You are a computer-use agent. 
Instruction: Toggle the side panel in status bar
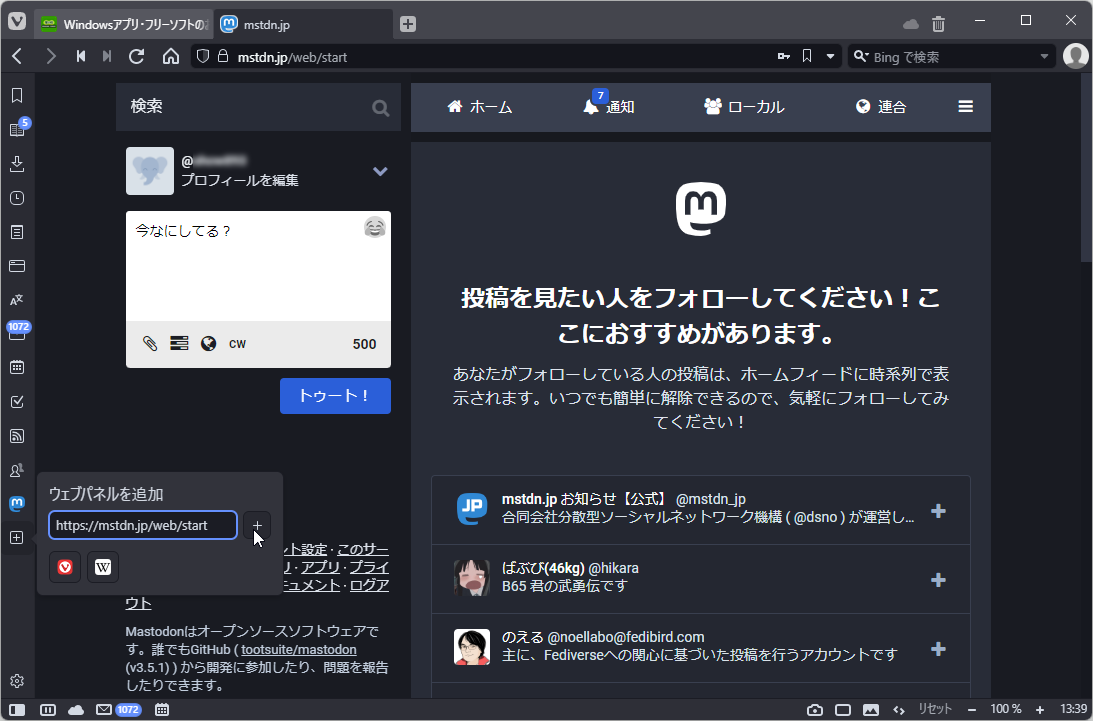pyautogui.click(x=17, y=710)
